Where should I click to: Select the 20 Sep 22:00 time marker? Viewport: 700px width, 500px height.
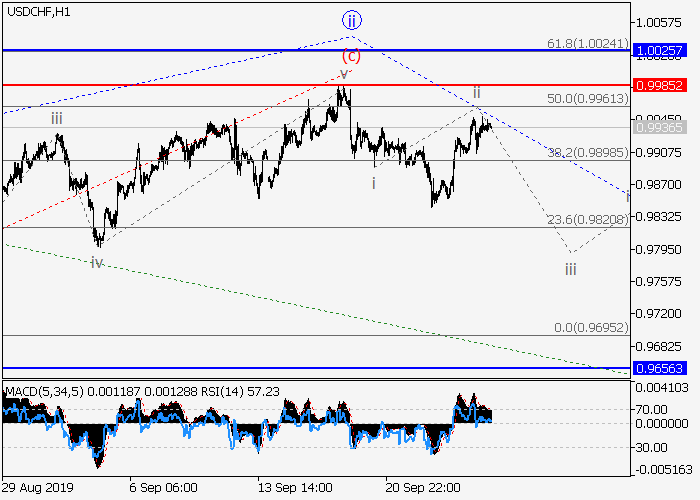pos(424,487)
